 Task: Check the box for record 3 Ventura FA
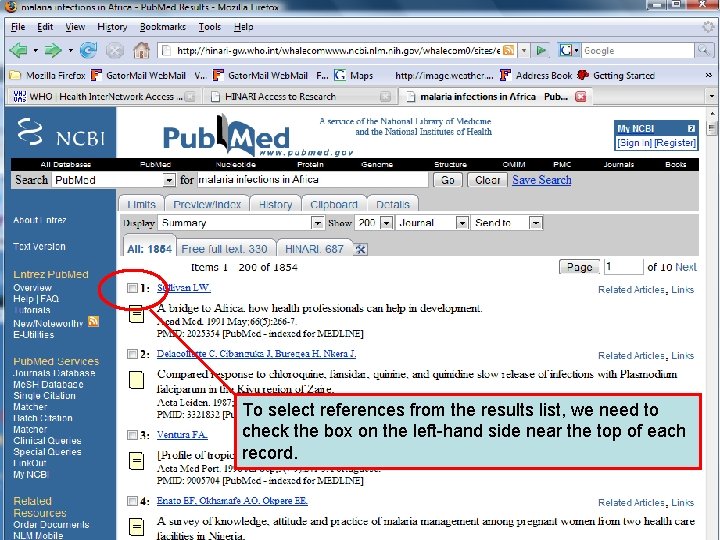pos(132,435)
